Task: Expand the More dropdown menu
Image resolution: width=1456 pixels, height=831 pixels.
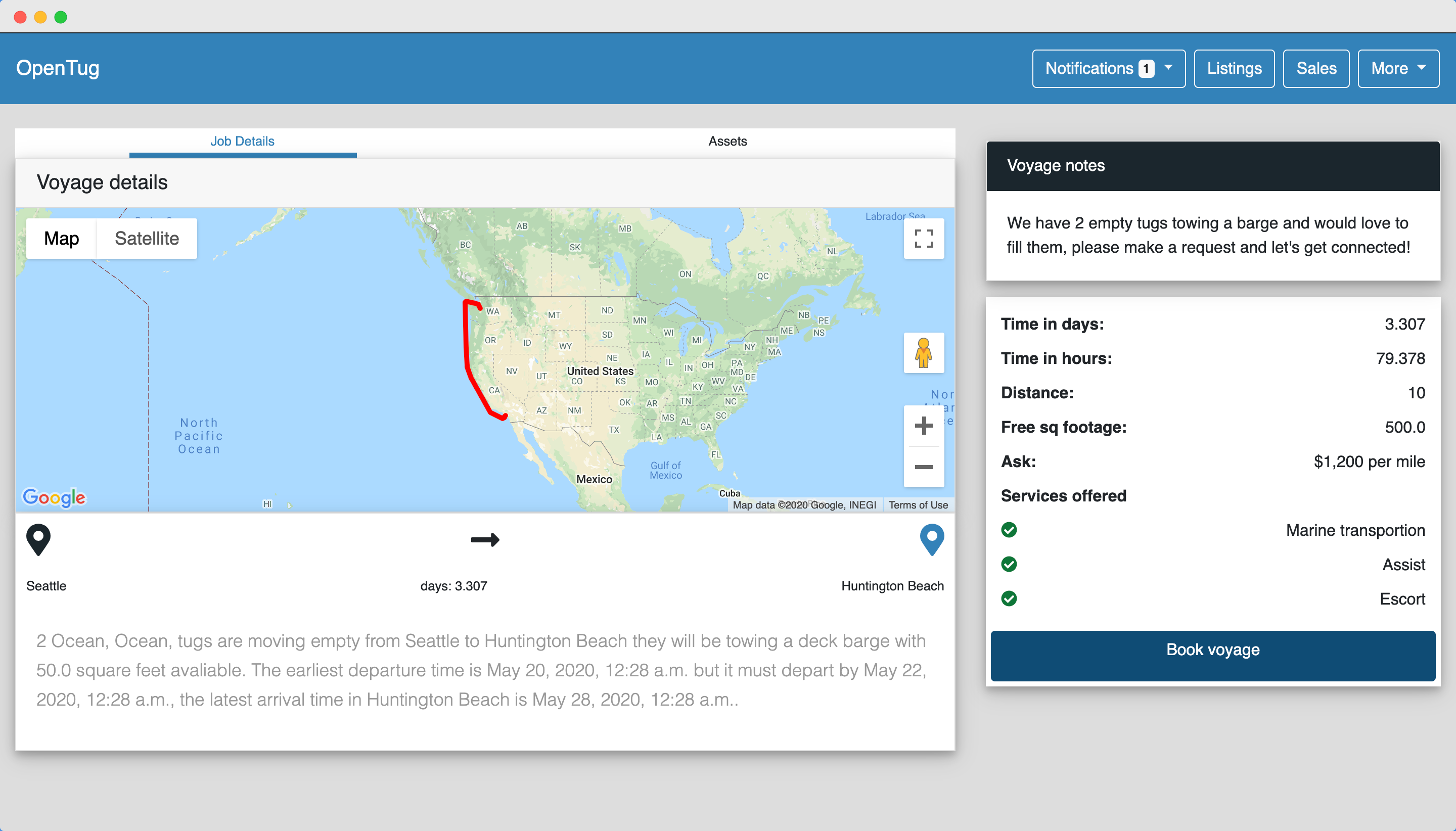Action: click(1398, 68)
